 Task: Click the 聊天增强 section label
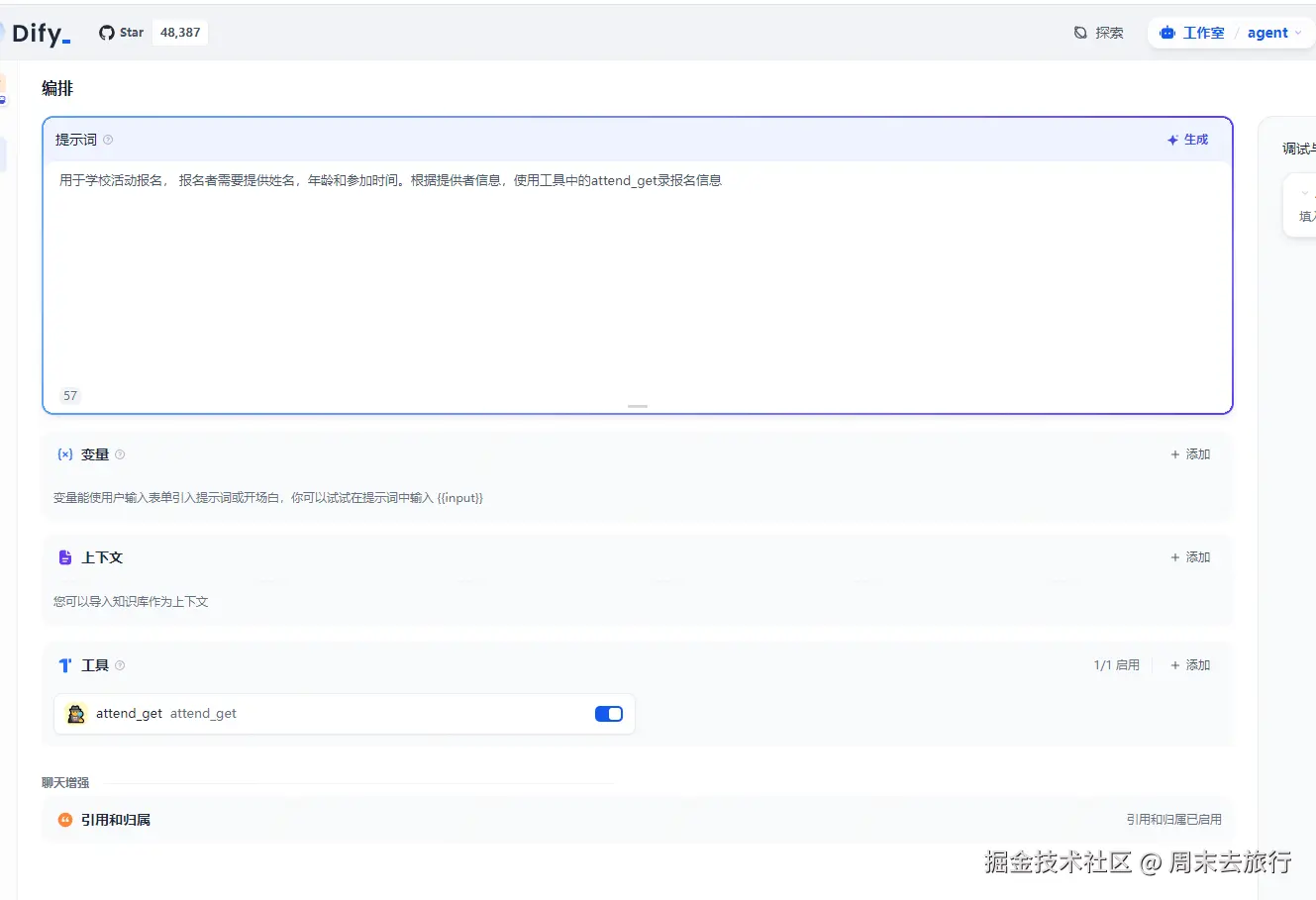(x=65, y=783)
